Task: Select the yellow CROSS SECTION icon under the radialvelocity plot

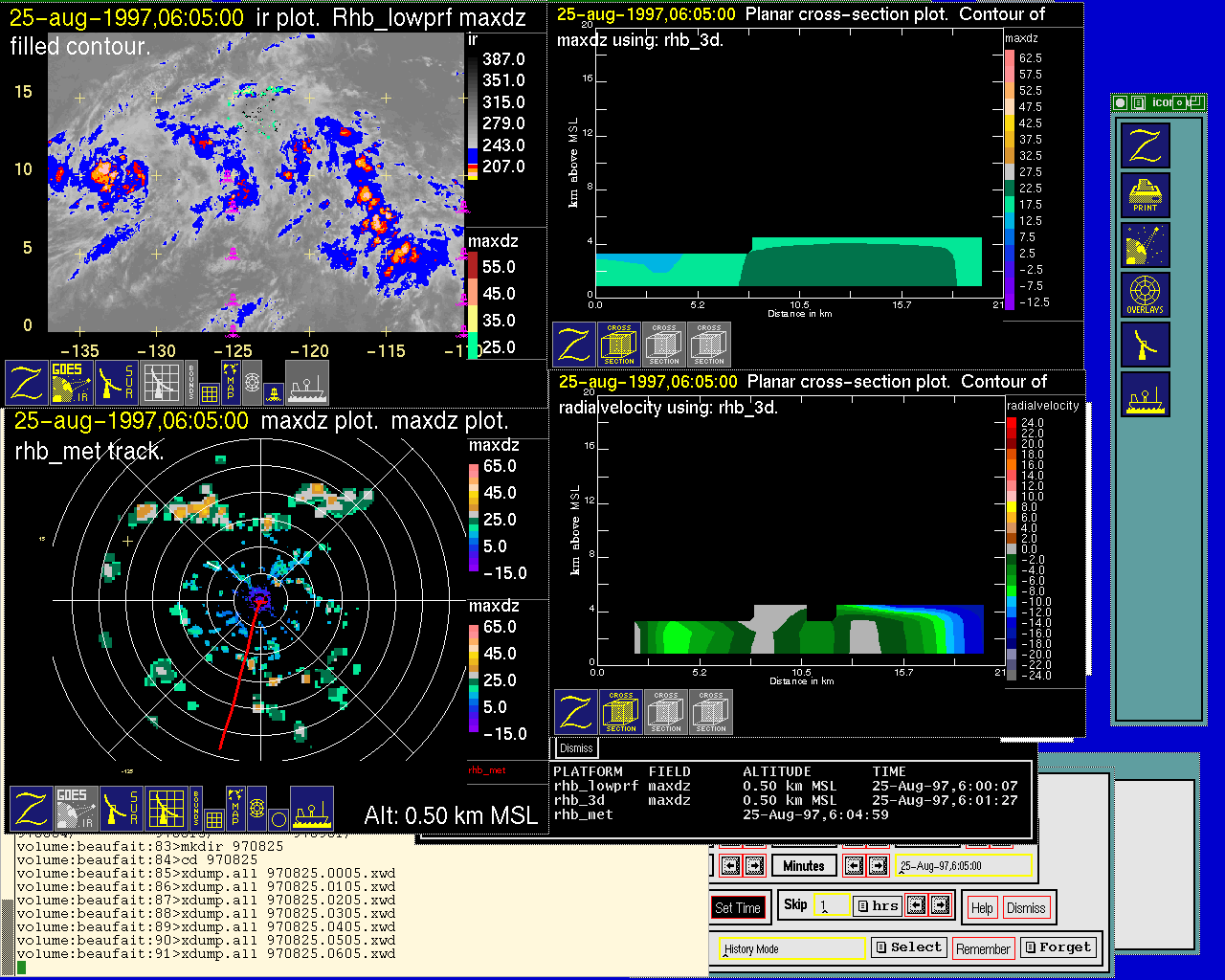Action: point(621,711)
